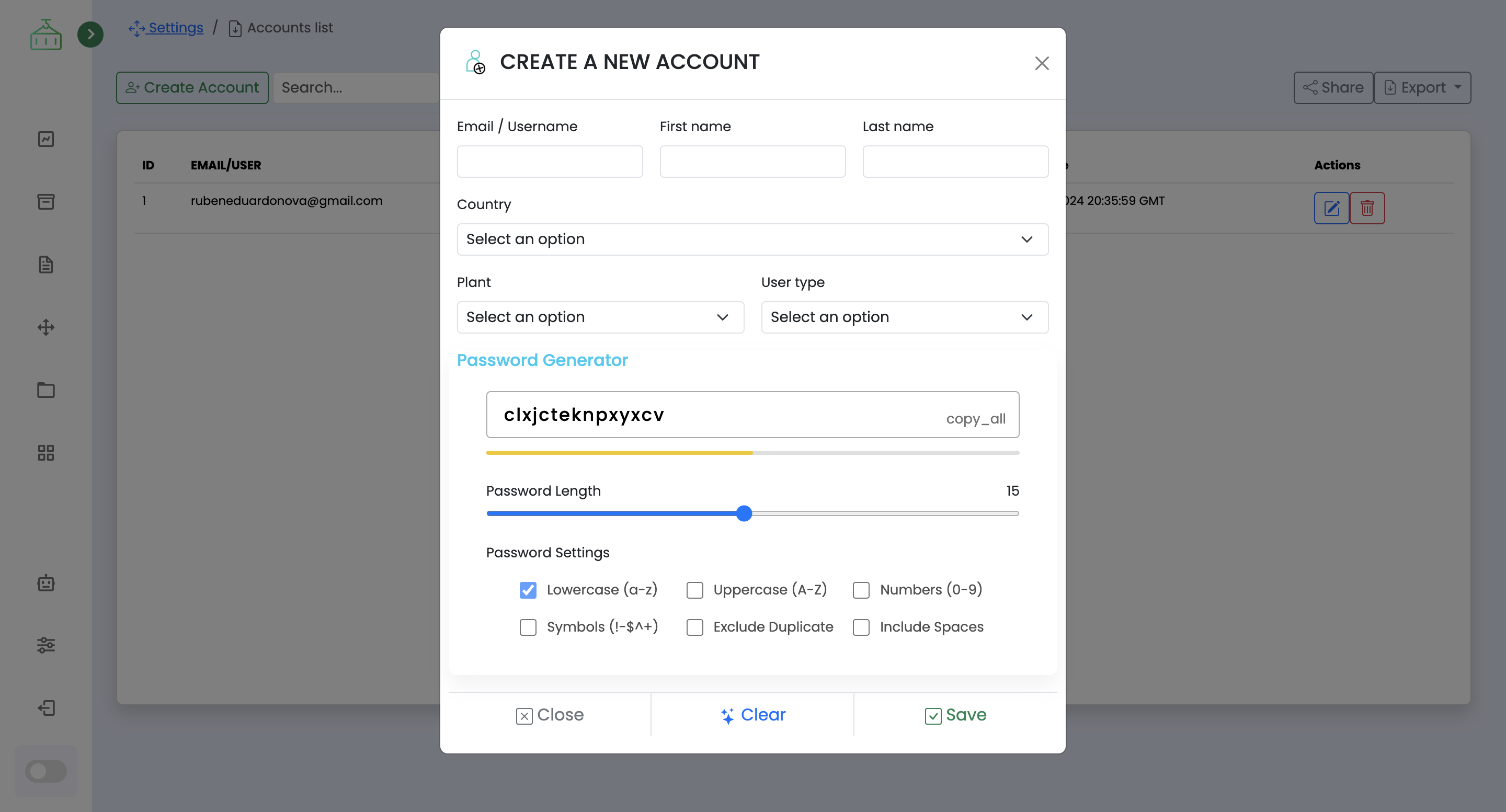The image size is (1506, 812).
Task: Click the Email / Username input field
Action: tap(549, 162)
